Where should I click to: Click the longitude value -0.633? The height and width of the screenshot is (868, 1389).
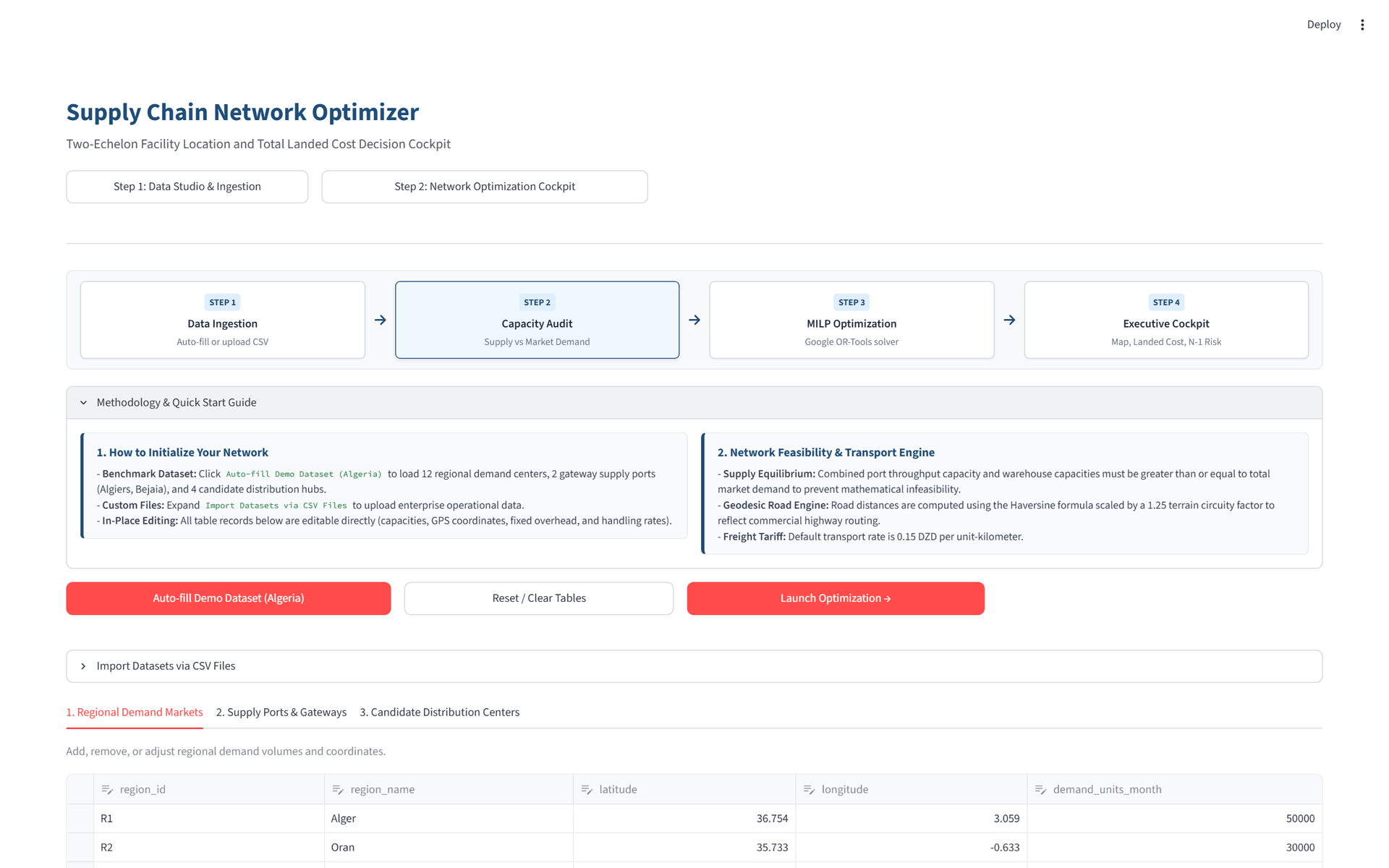click(x=912, y=848)
